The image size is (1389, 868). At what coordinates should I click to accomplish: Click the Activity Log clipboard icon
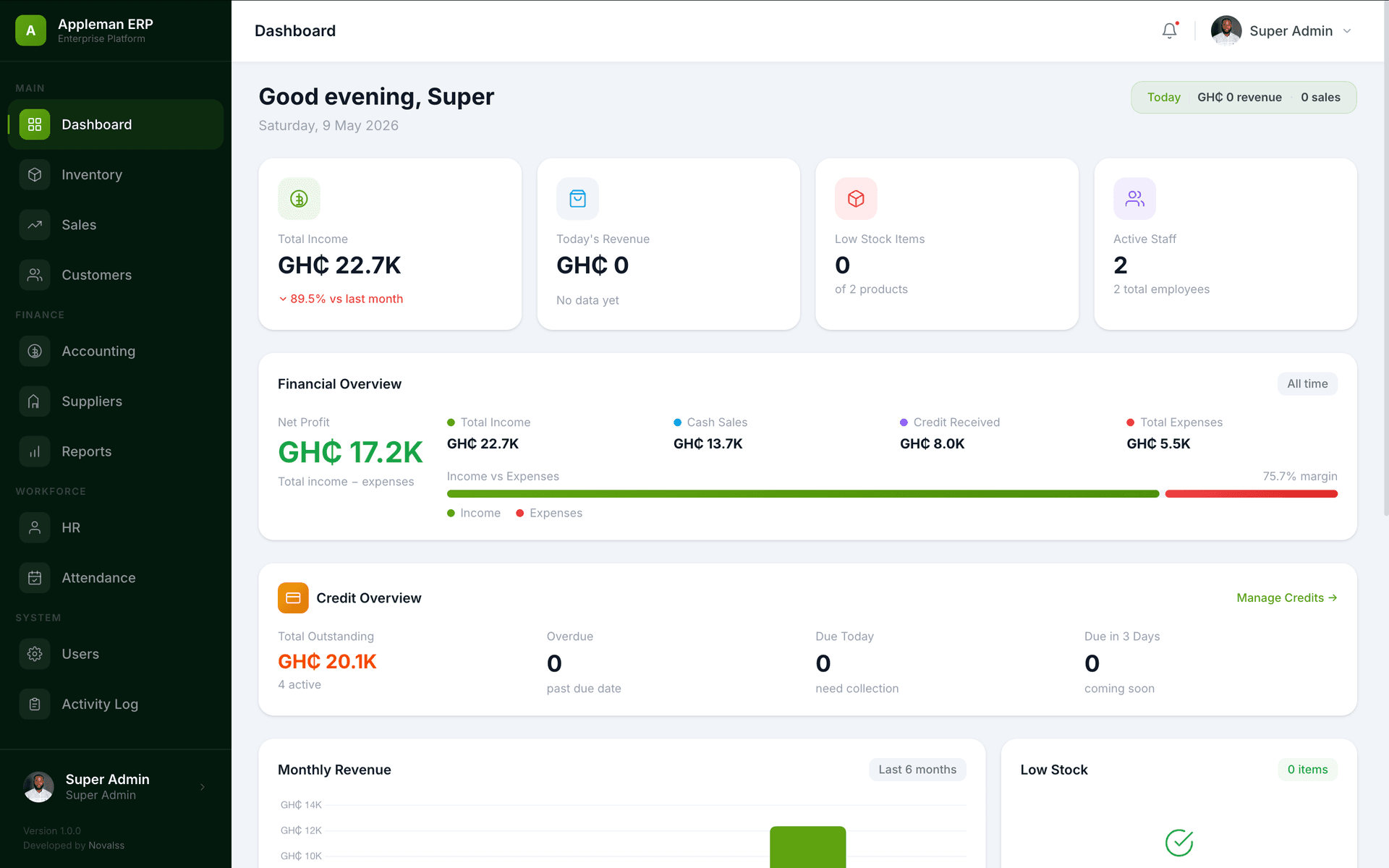coord(35,704)
